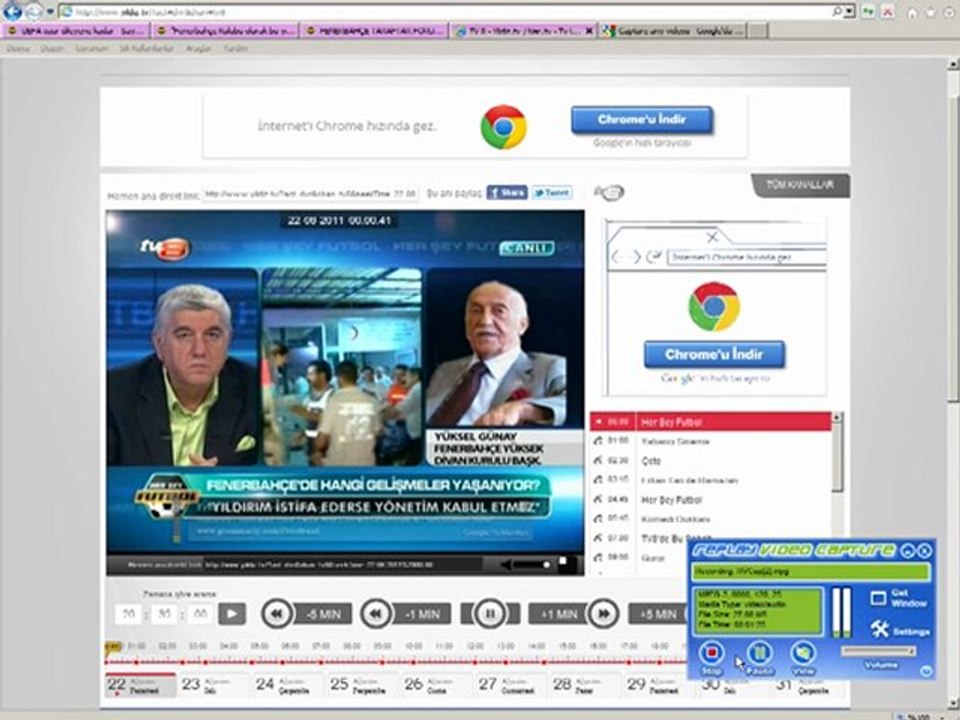Select the 07:00 TV8'de Bu Sabah row
Screen dimensions: 960x720
(x=638, y=539)
